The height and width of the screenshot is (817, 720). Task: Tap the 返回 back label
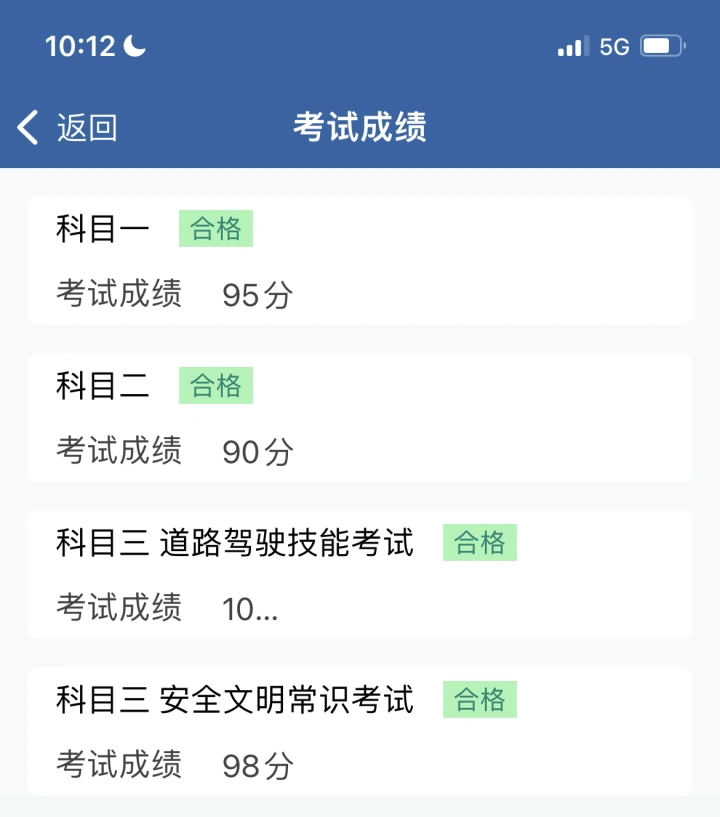pos(87,127)
